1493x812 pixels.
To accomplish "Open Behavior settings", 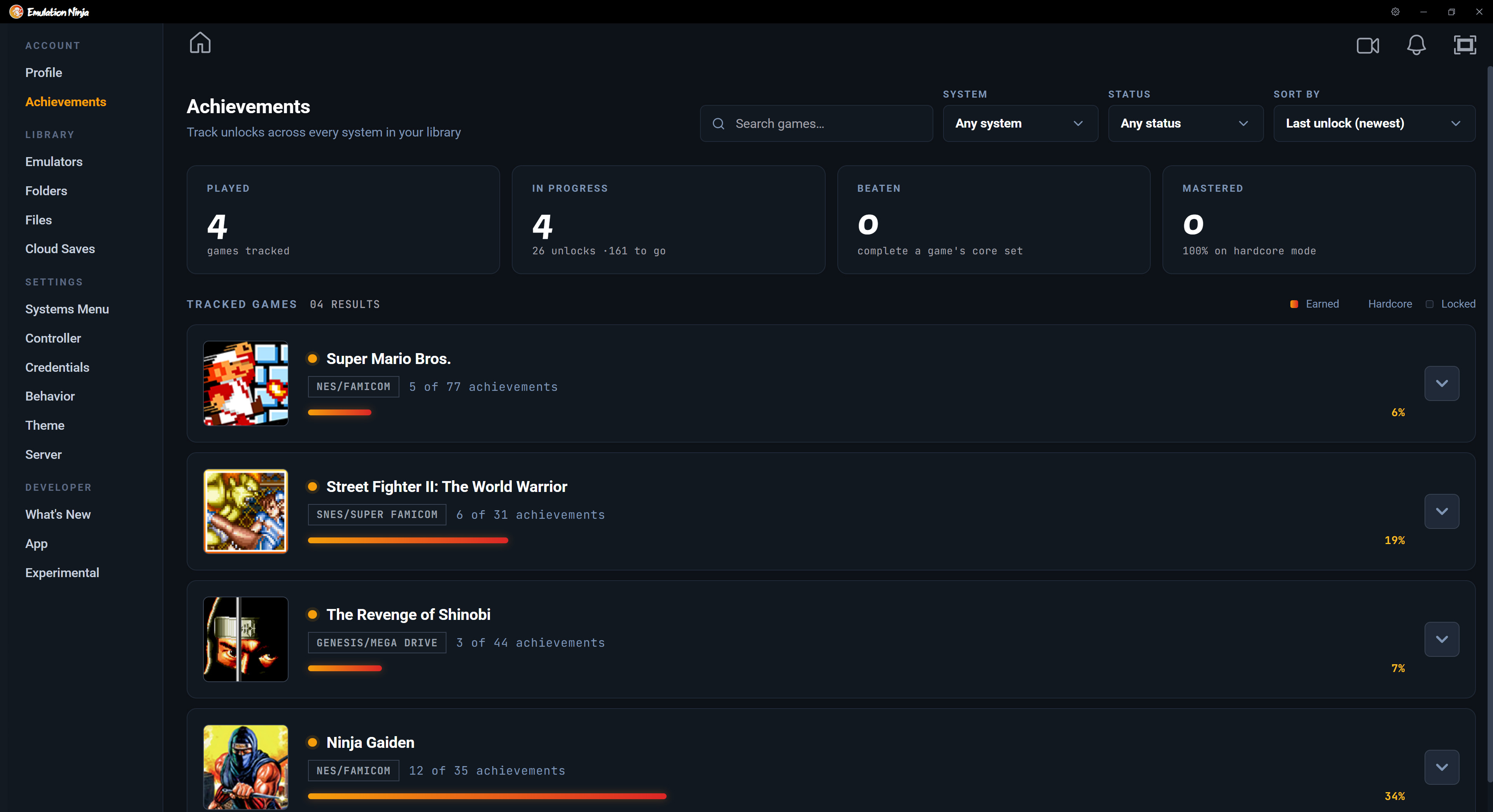I will click(x=50, y=396).
